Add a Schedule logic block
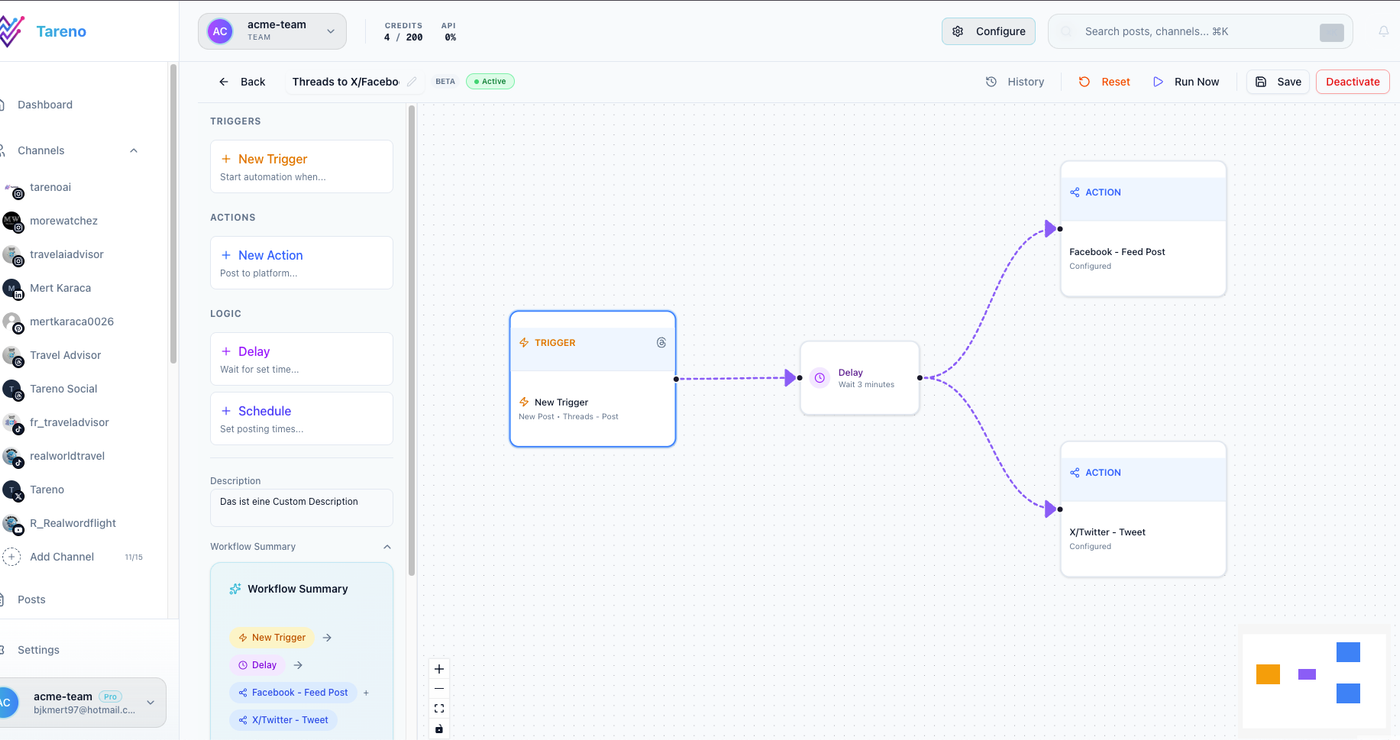Image resolution: width=1400 pixels, height=740 pixels. 301,418
